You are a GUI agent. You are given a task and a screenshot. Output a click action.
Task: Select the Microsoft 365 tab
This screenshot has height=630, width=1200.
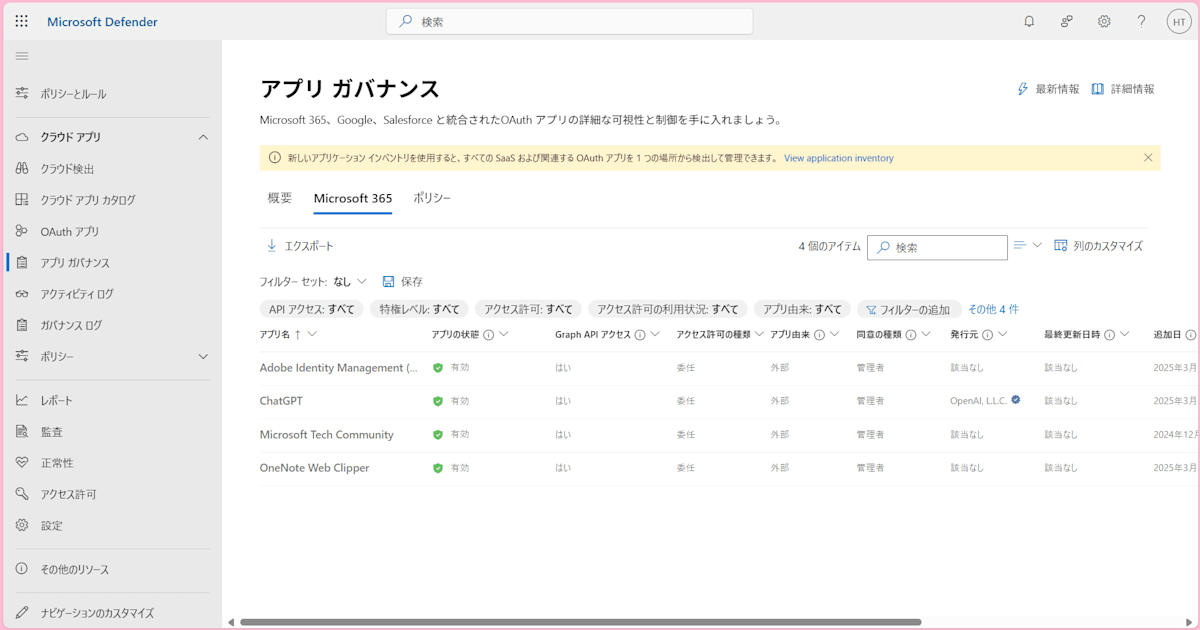click(x=353, y=198)
